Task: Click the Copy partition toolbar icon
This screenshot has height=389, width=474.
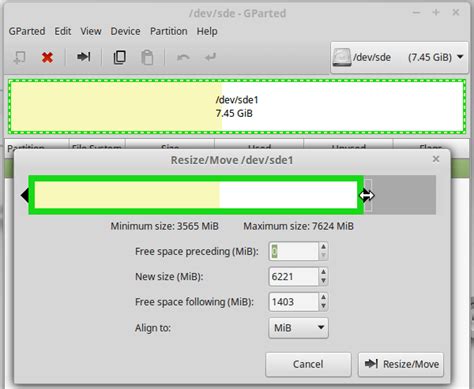Action: coord(120,57)
